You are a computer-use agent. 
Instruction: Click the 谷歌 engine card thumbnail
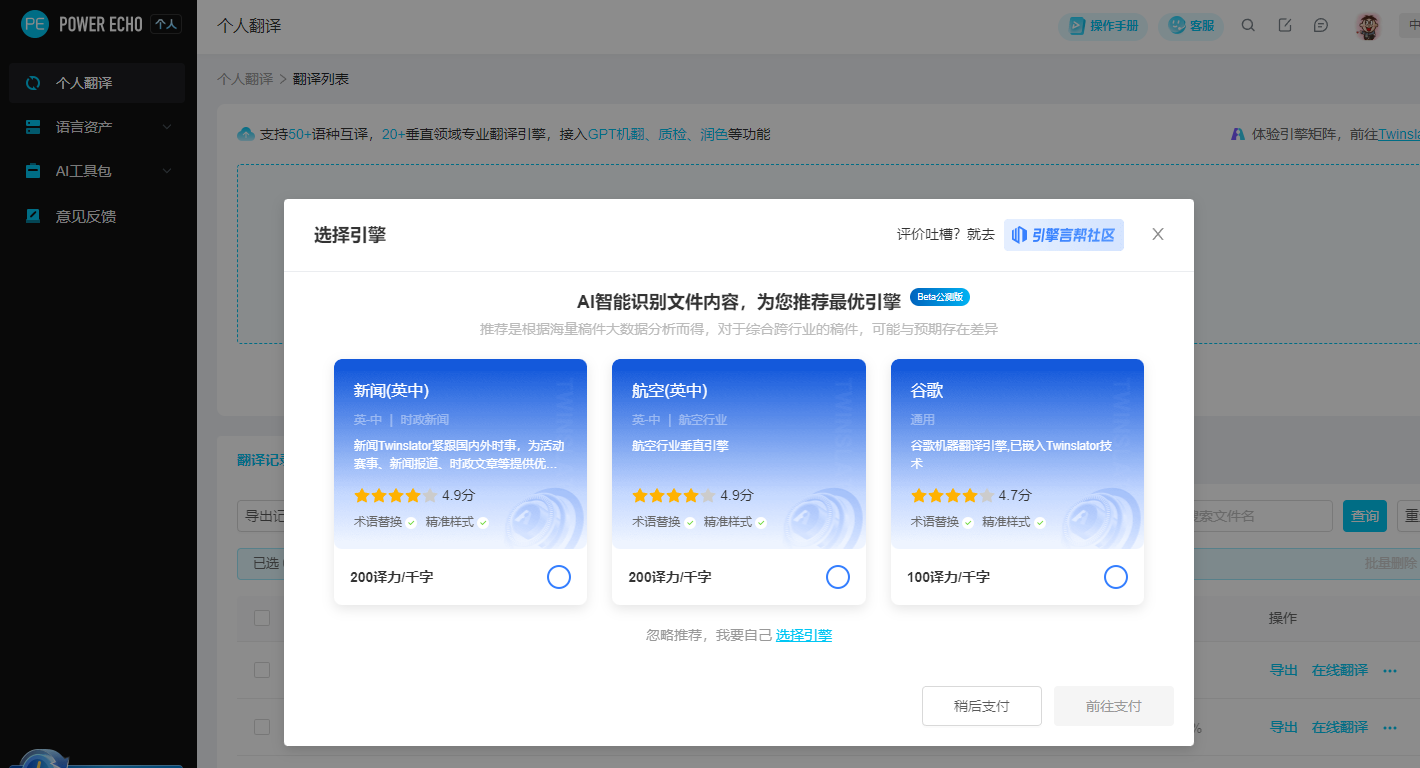click(1017, 454)
